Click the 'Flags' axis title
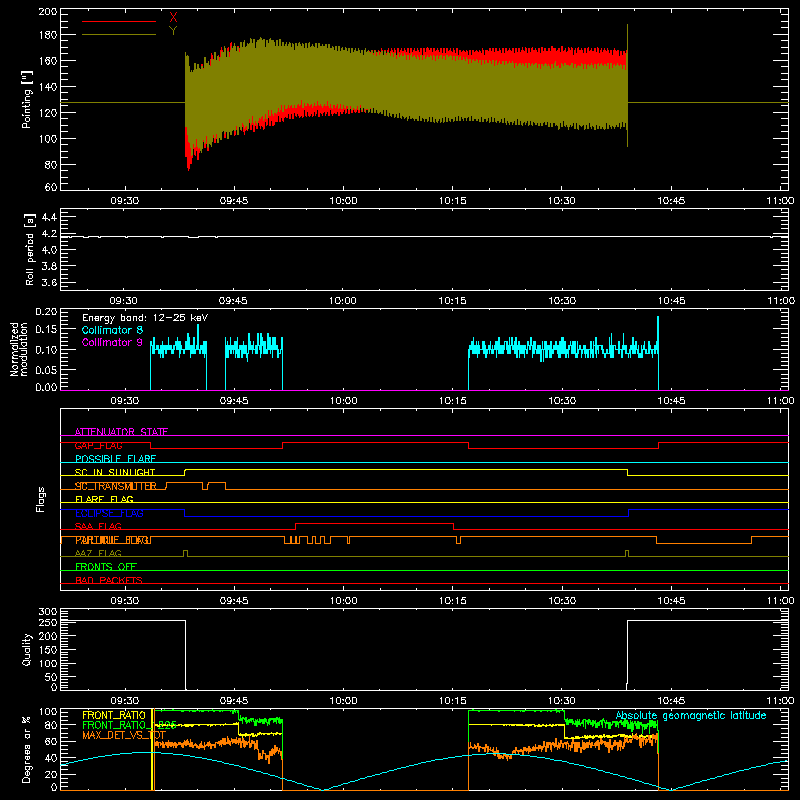Screen dimensions: 800x800 41,499
